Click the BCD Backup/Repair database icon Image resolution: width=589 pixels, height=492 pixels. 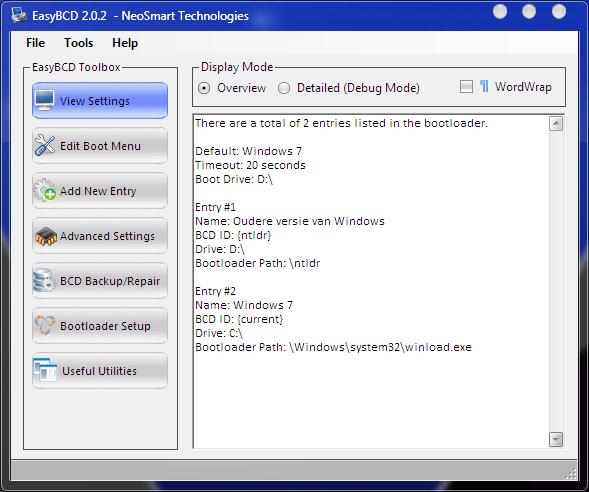(x=44, y=281)
